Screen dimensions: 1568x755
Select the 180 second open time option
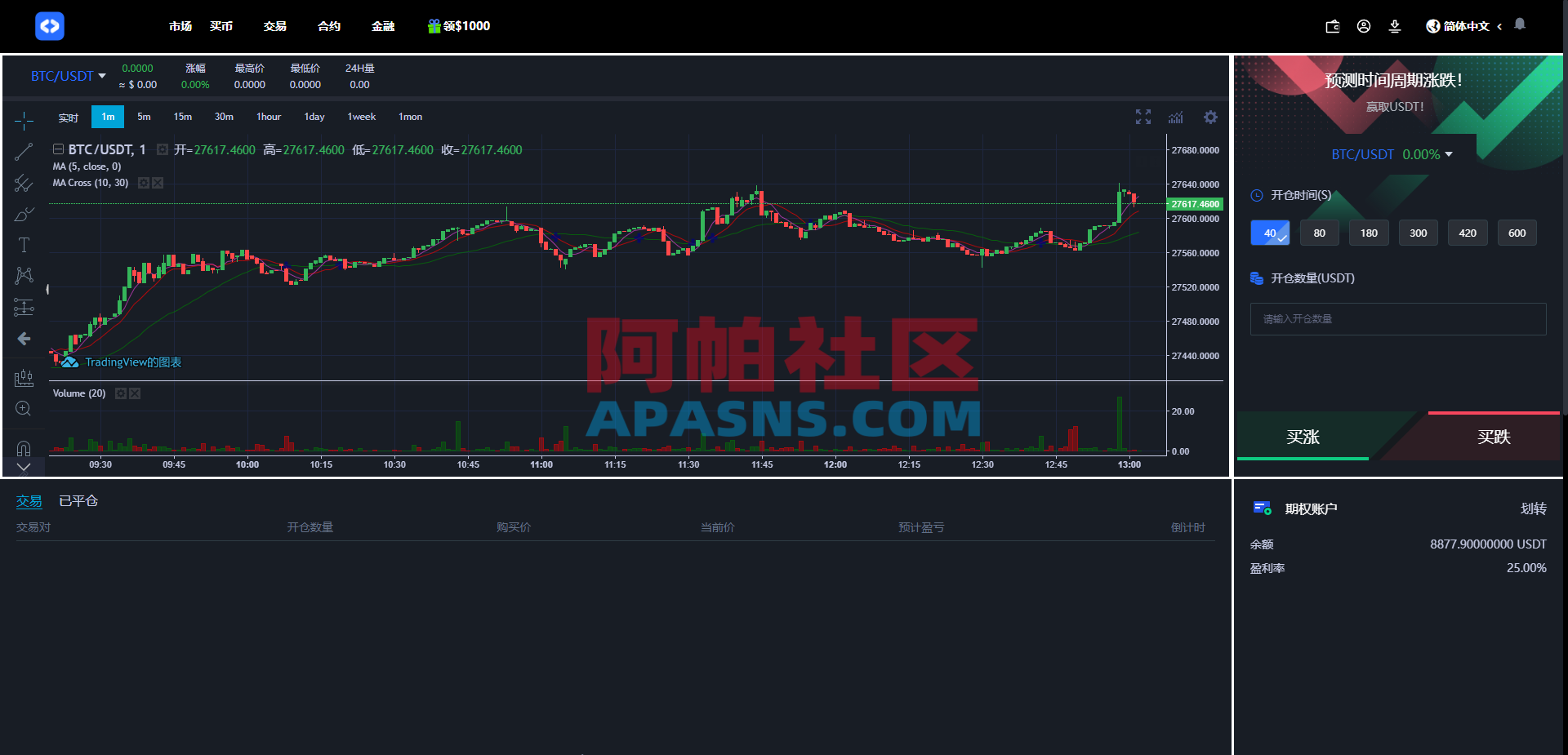click(1368, 233)
